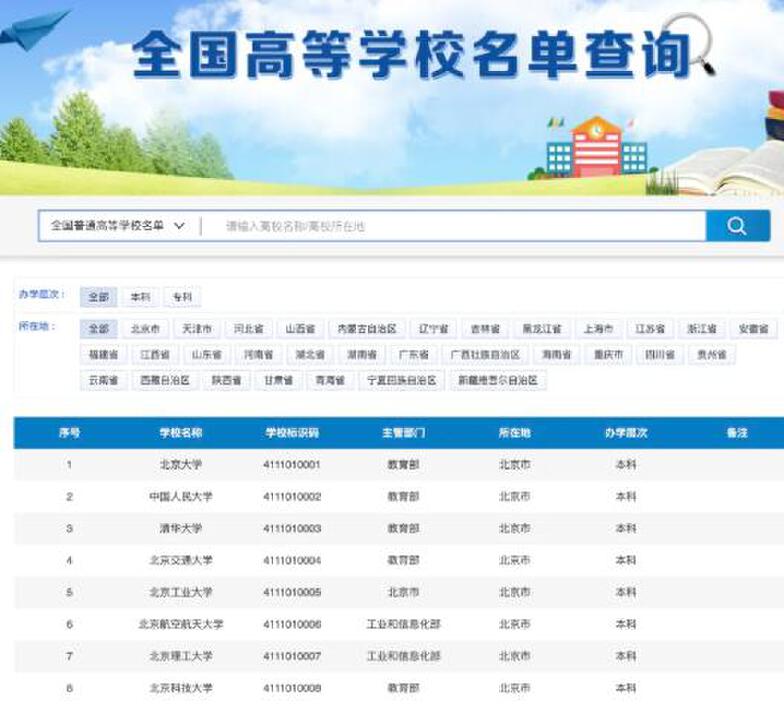Choose the 浙江省 location tag
Viewport: 784px width, 722px height.
[x=702, y=329]
